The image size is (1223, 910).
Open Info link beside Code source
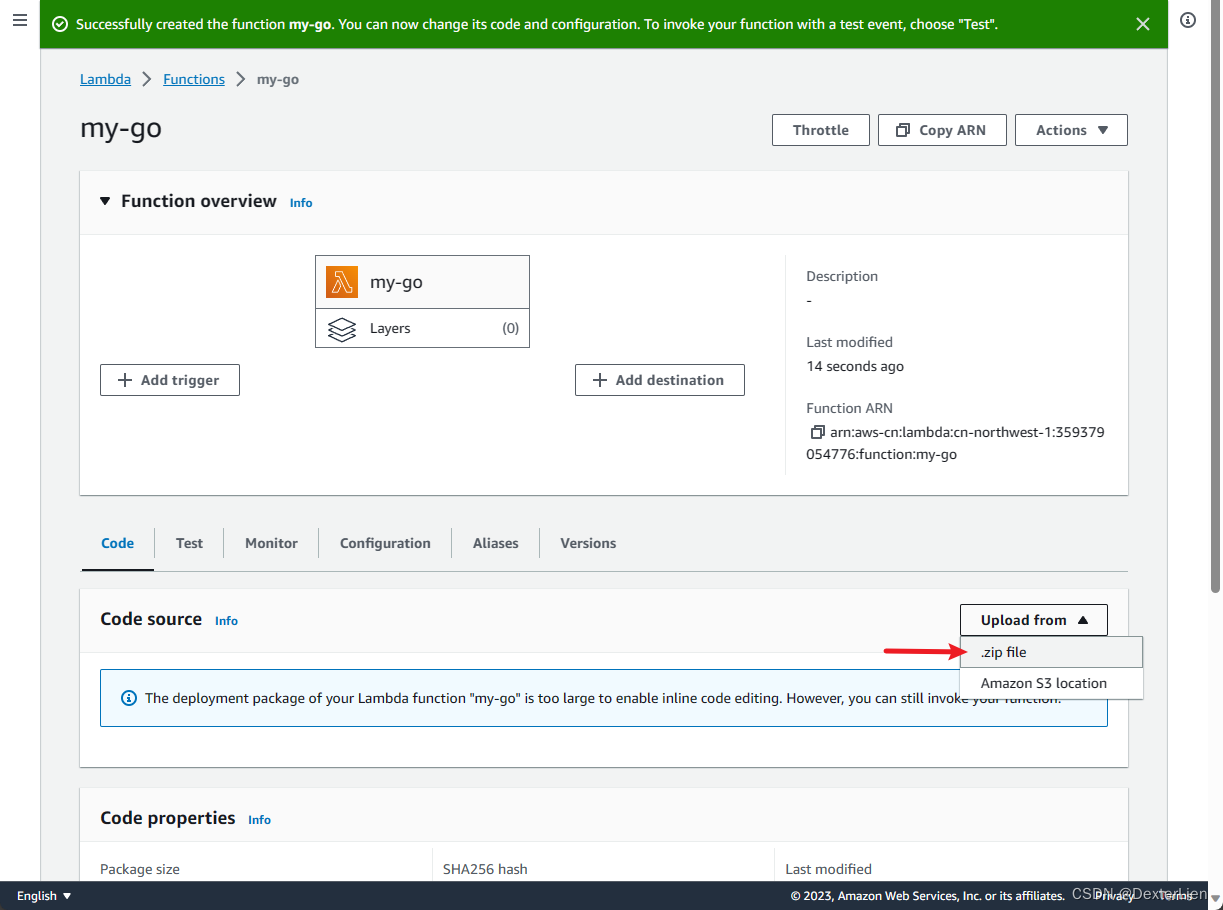tap(226, 621)
